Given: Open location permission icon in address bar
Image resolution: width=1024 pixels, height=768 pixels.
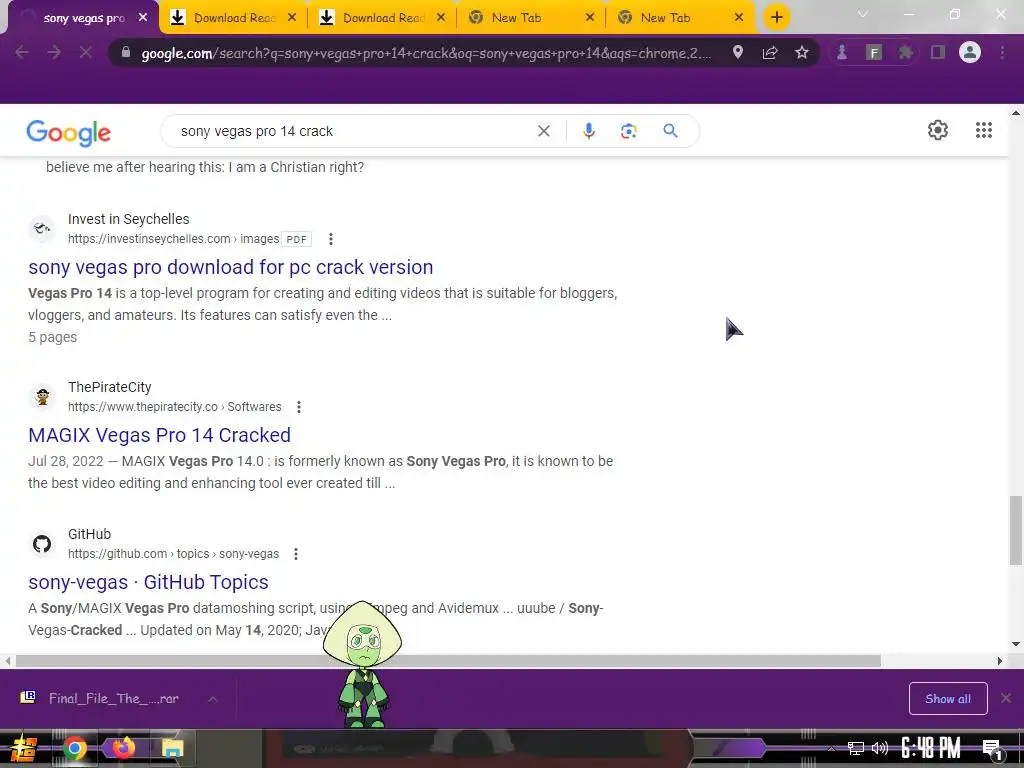Looking at the screenshot, I should click(738, 52).
